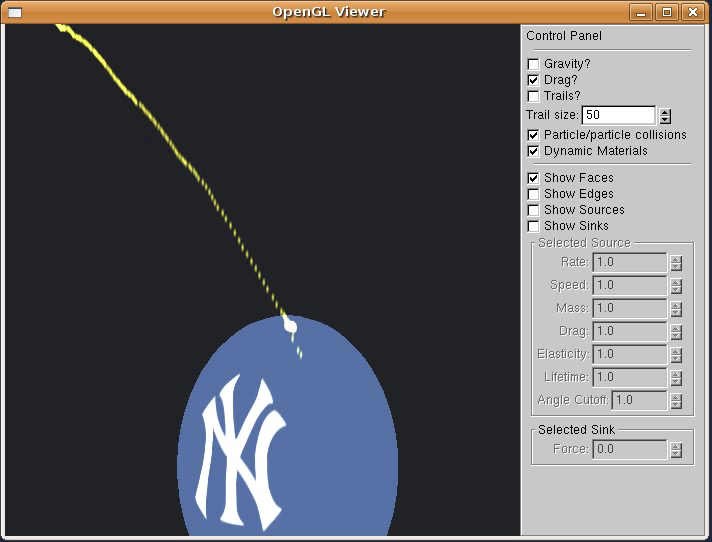
Task: Minimize the OpenGL Viewer window
Action: [x=641, y=12]
